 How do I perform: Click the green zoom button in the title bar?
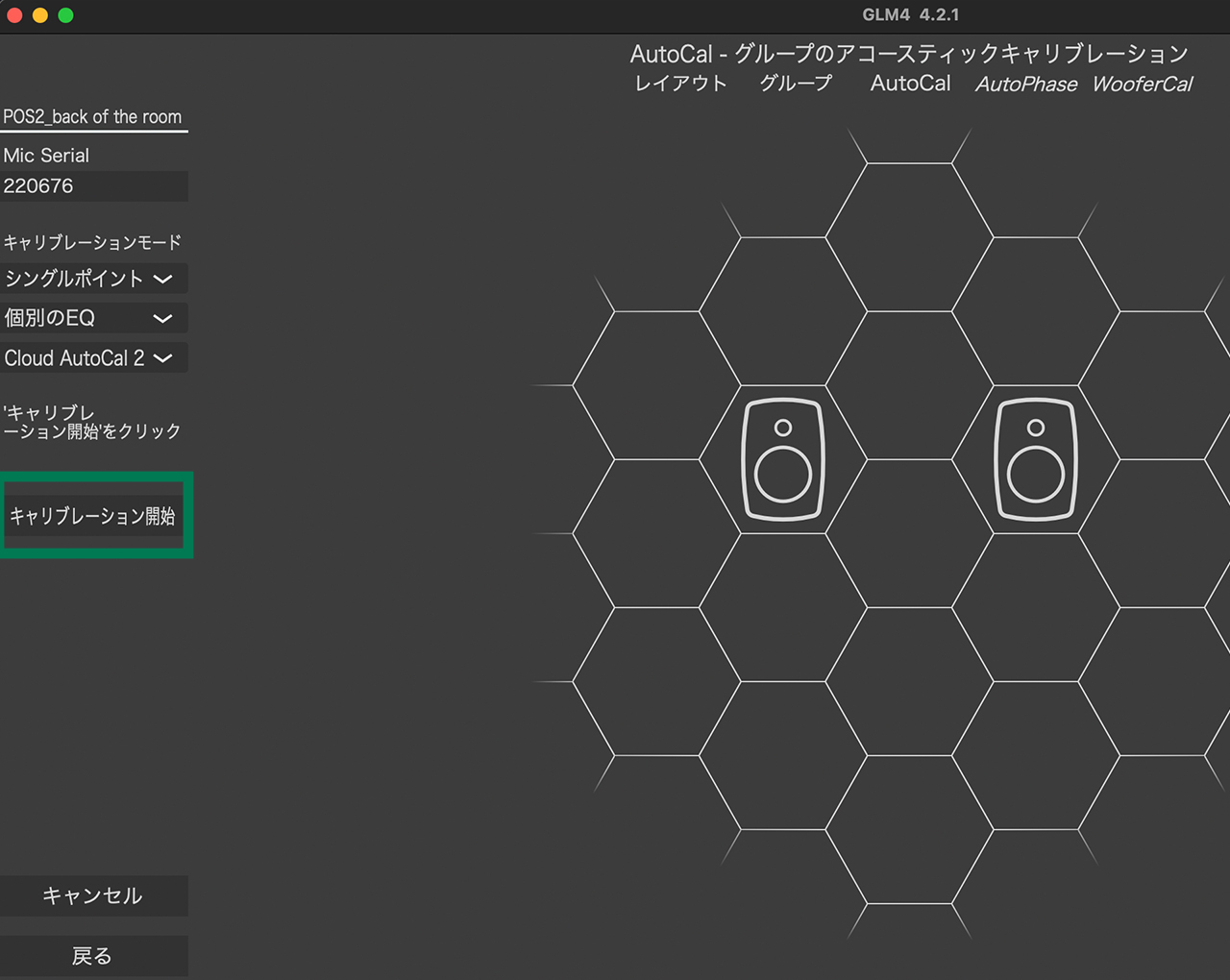tap(63, 15)
